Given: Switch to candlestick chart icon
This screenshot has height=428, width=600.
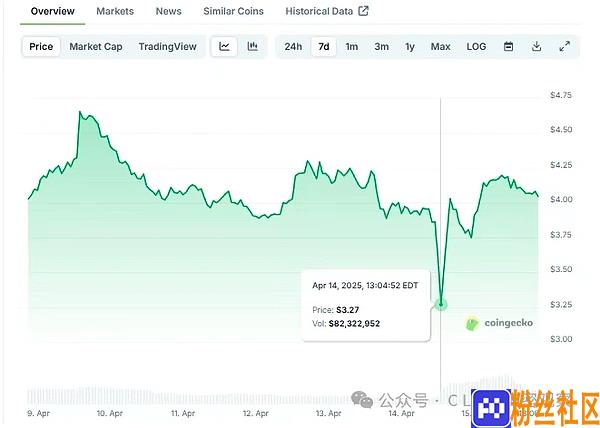Looking at the screenshot, I should pos(253,46).
